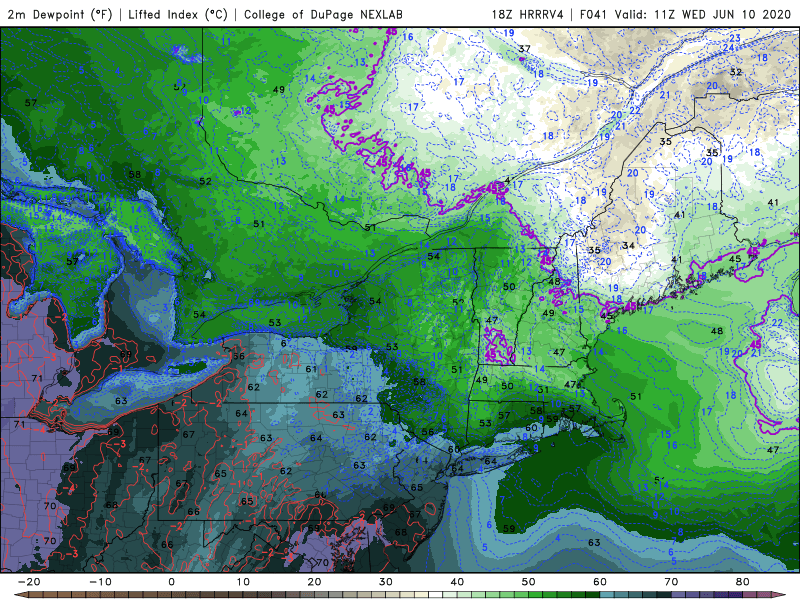
Task: Click the 80 tick label under the color scale
Action: pos(743,582)
